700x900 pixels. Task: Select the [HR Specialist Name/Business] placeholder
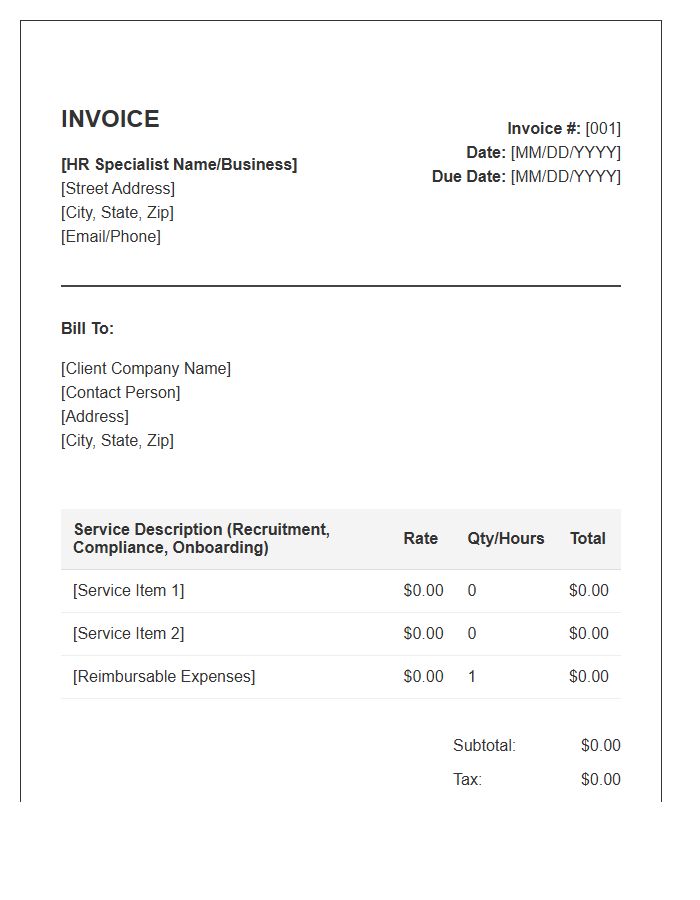(179, 165)
